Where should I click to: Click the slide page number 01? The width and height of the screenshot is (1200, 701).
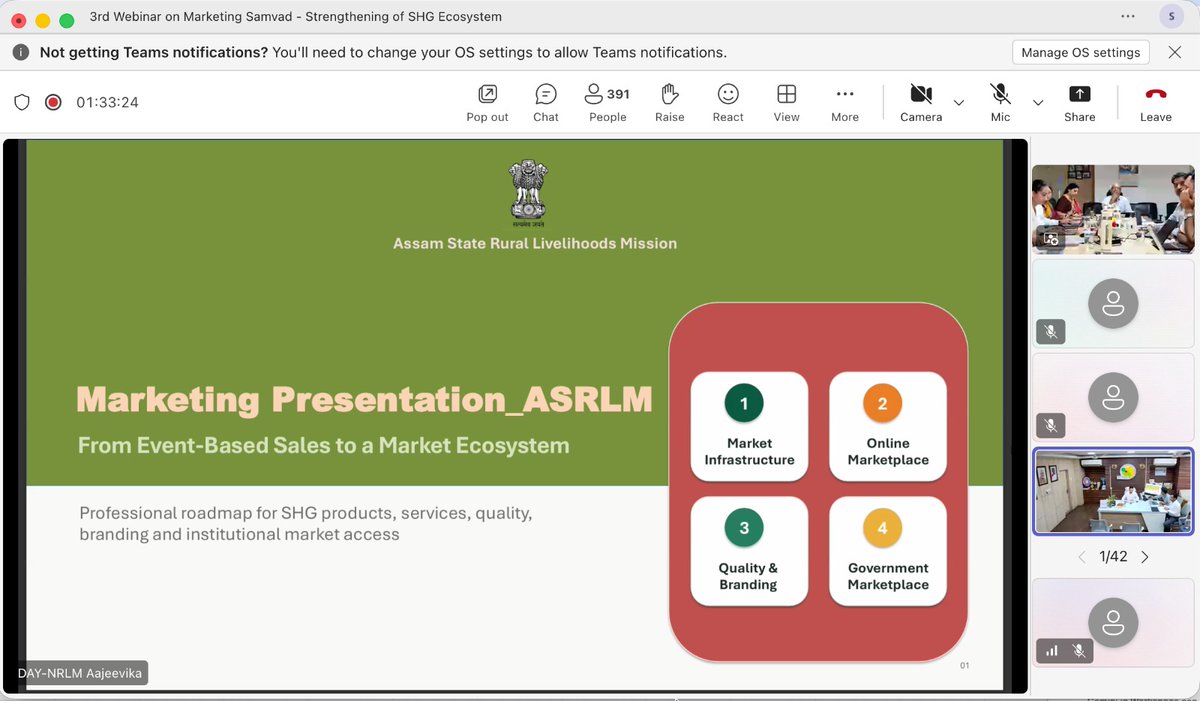[964, 665]
